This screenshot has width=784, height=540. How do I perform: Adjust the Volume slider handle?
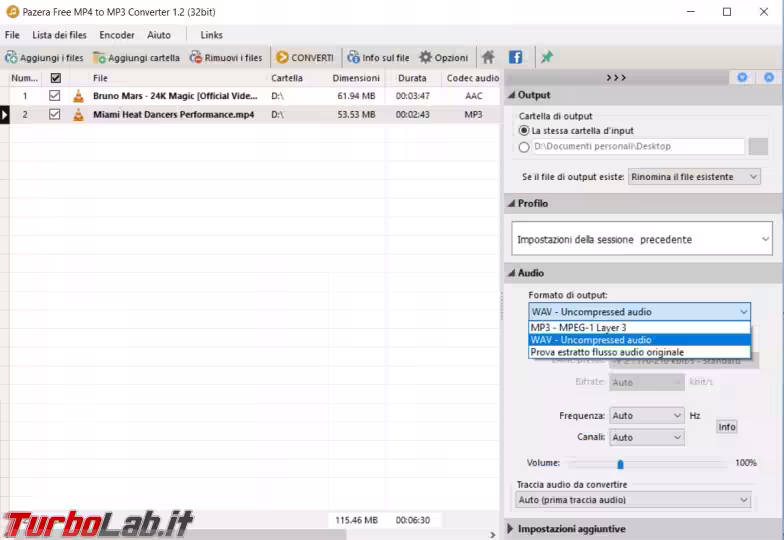(620, 464)
